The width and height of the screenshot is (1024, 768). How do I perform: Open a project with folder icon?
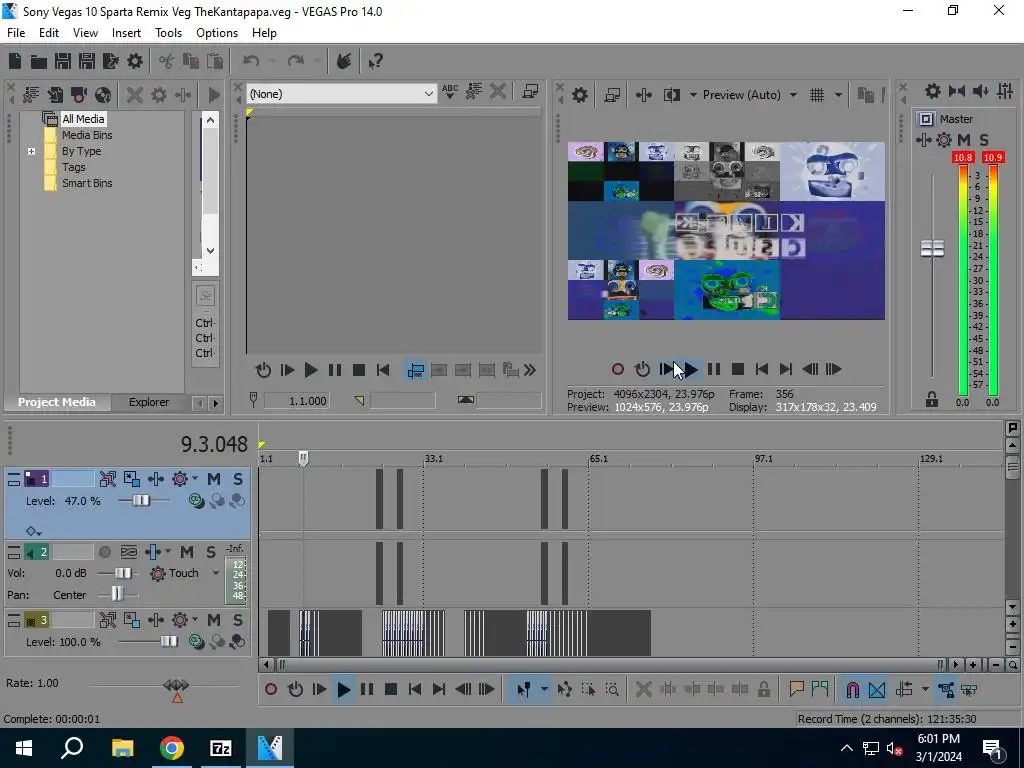pyautogui.click(x=39, y=61)
